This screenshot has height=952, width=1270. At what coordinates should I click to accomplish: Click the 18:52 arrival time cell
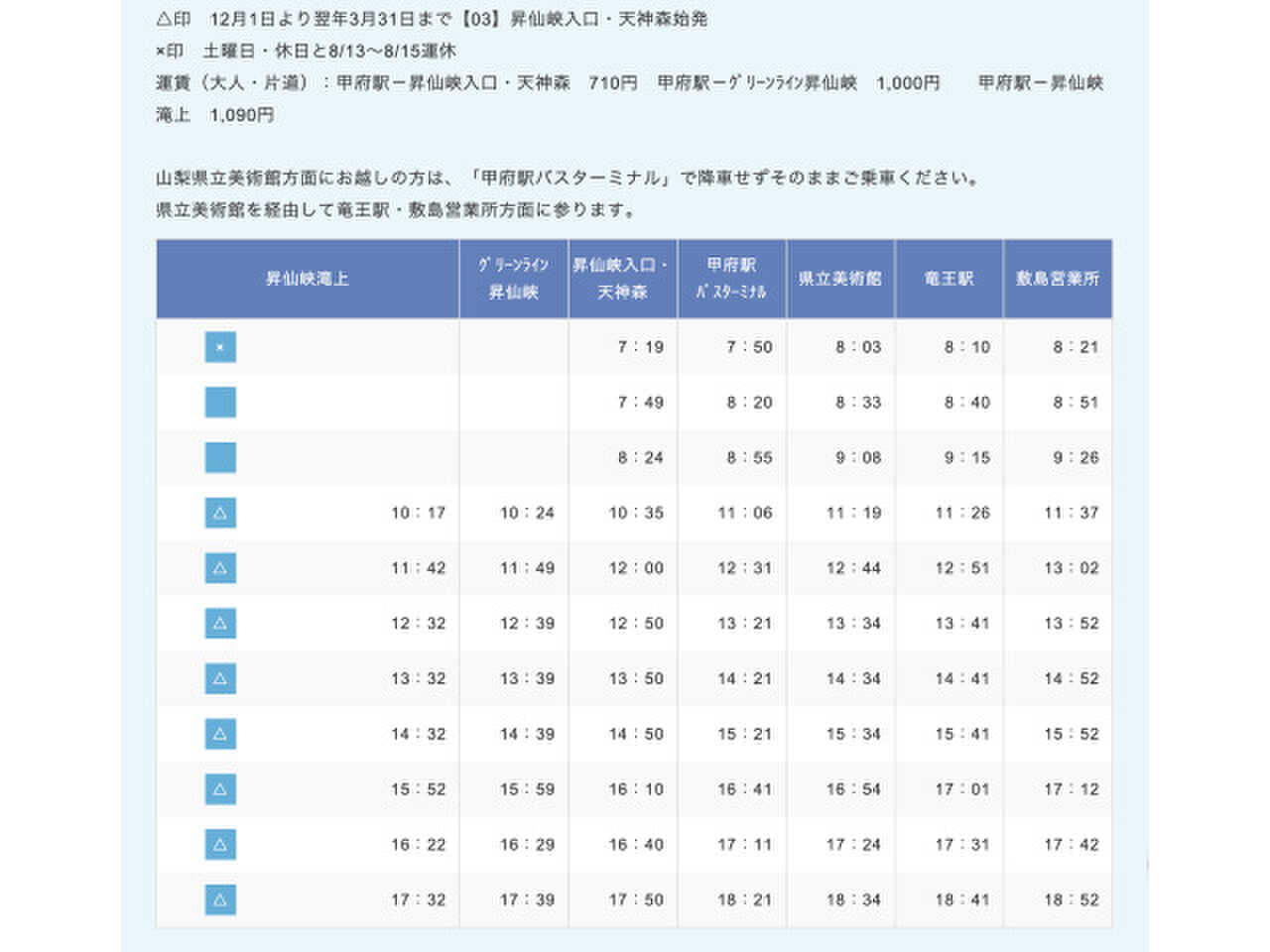coord(1058,900)
